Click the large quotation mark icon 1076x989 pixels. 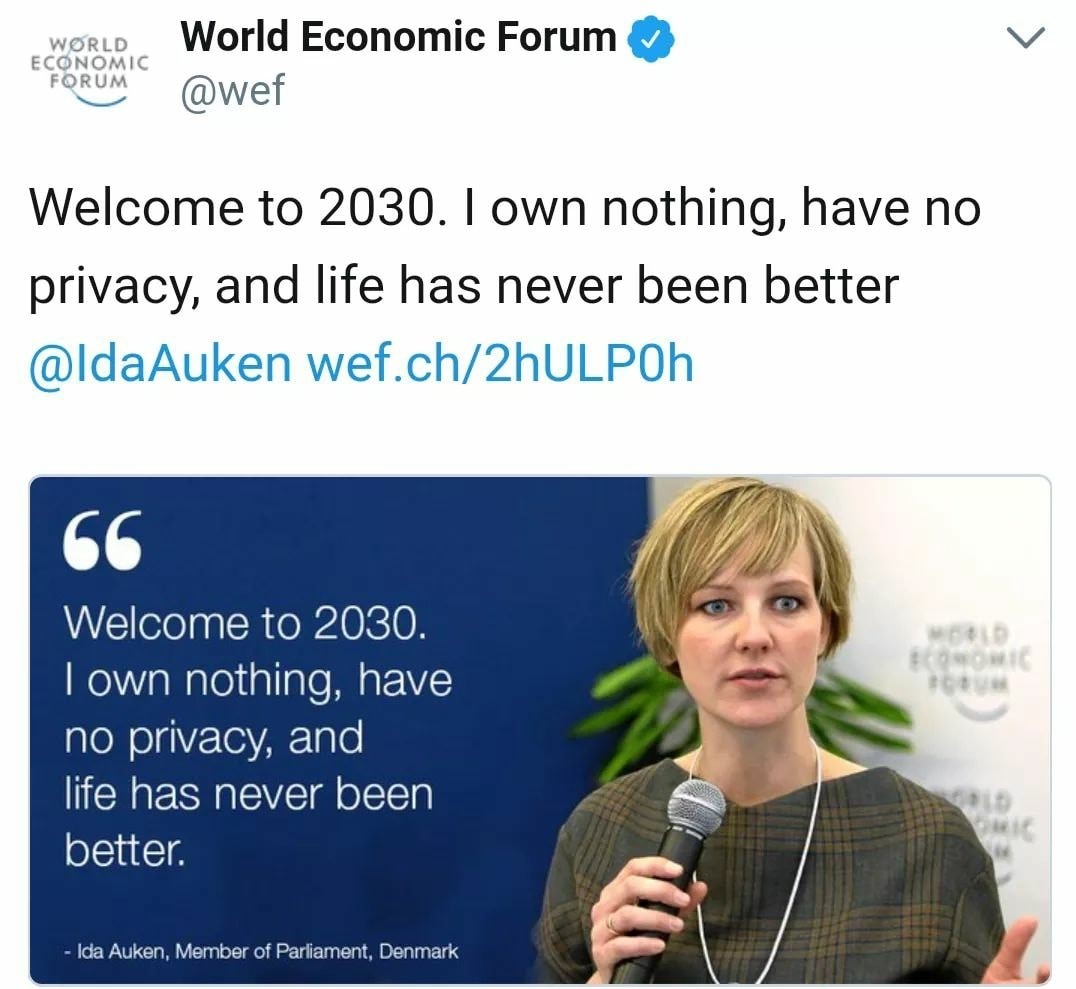click(x=102, y=542)
